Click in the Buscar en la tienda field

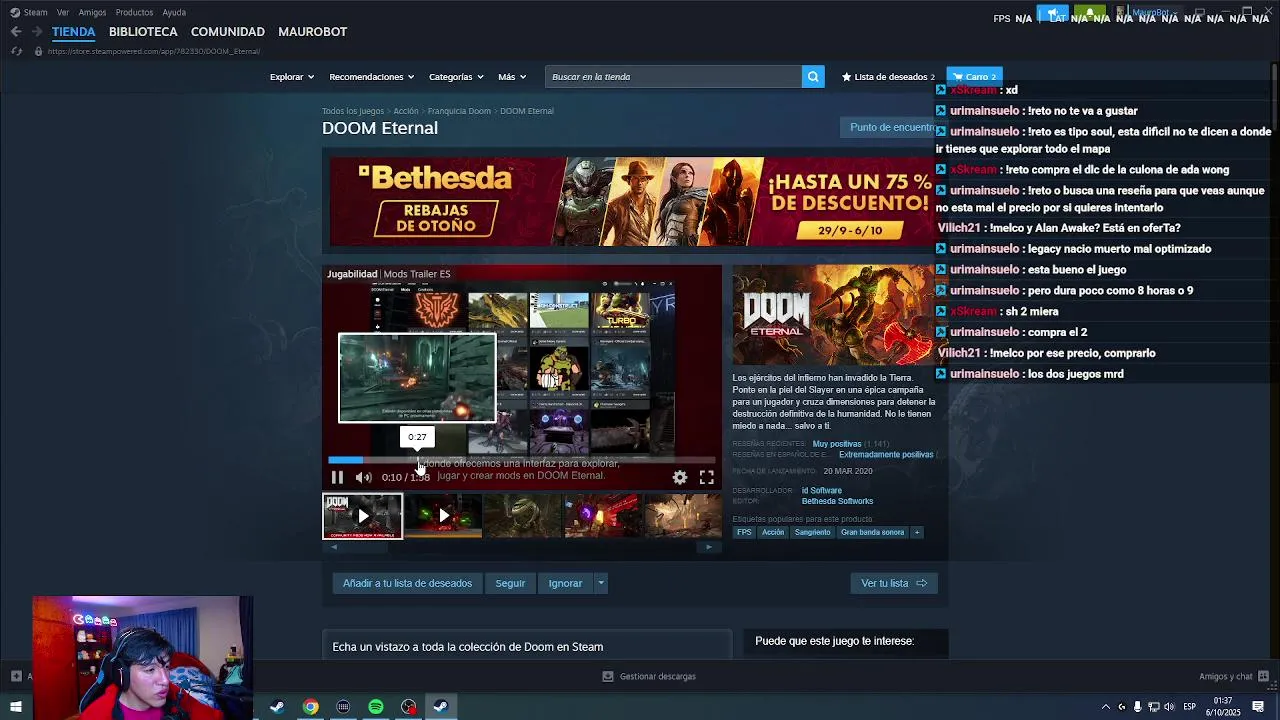pos(673,76)
